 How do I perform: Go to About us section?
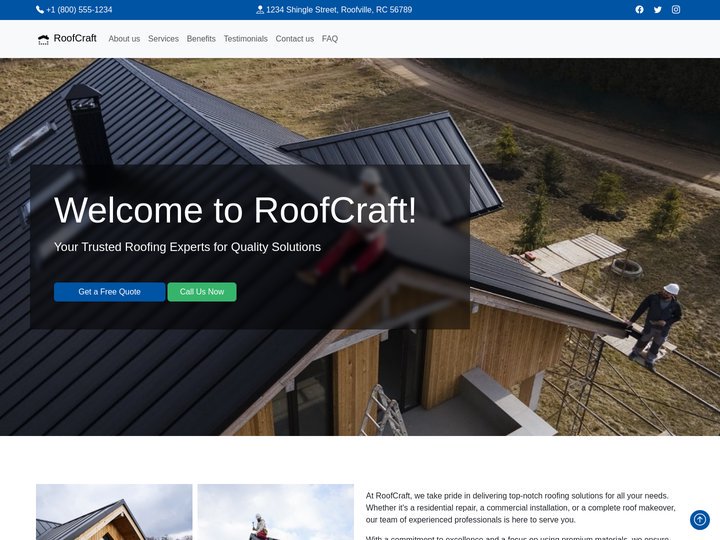pyautogui.click(x=124, y=39)
